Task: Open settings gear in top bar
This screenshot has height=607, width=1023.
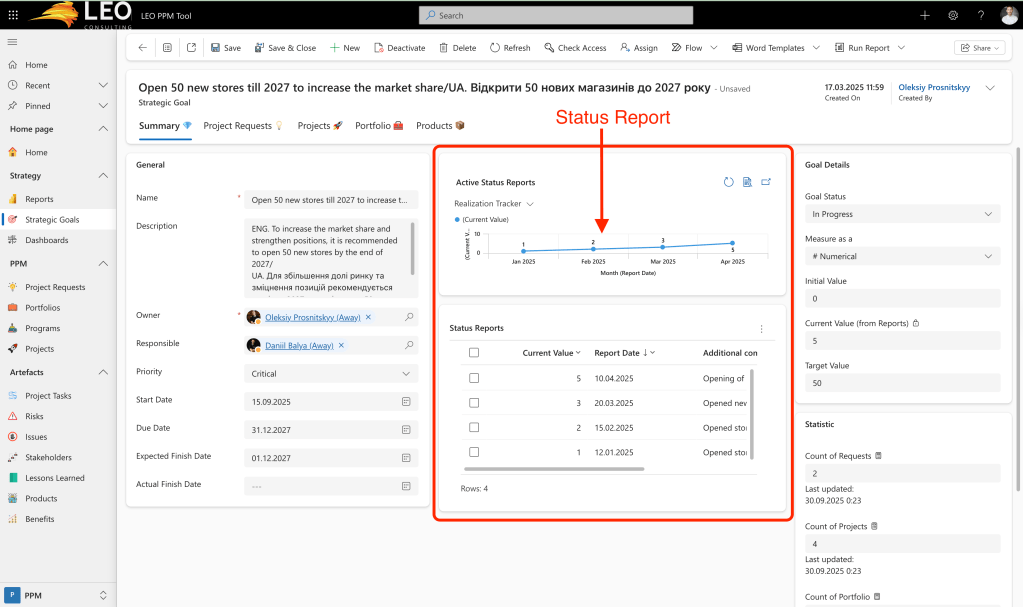Action: point(953,15)
